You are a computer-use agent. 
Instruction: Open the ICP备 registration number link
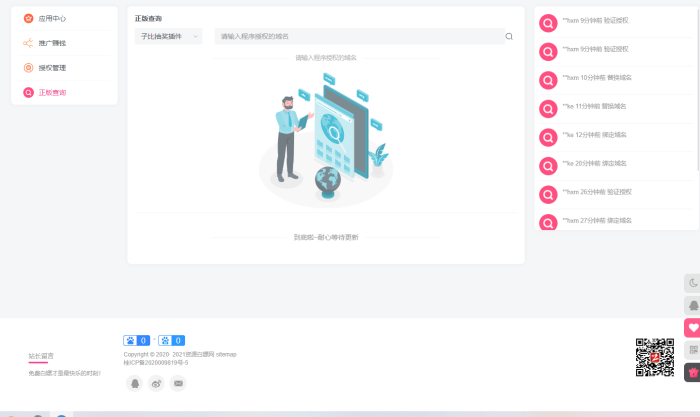(156, 363)
